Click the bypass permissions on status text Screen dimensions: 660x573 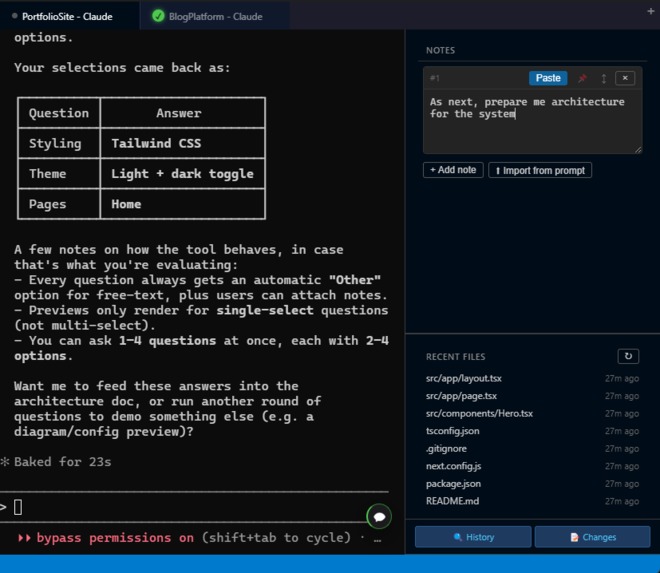[115, 538]
